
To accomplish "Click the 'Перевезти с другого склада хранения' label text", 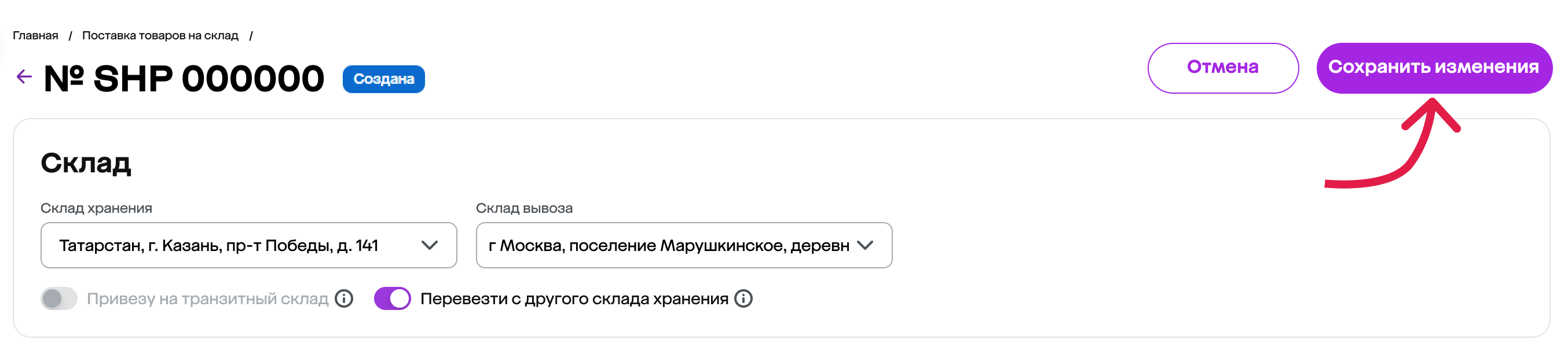I will [x=573, y=298].
